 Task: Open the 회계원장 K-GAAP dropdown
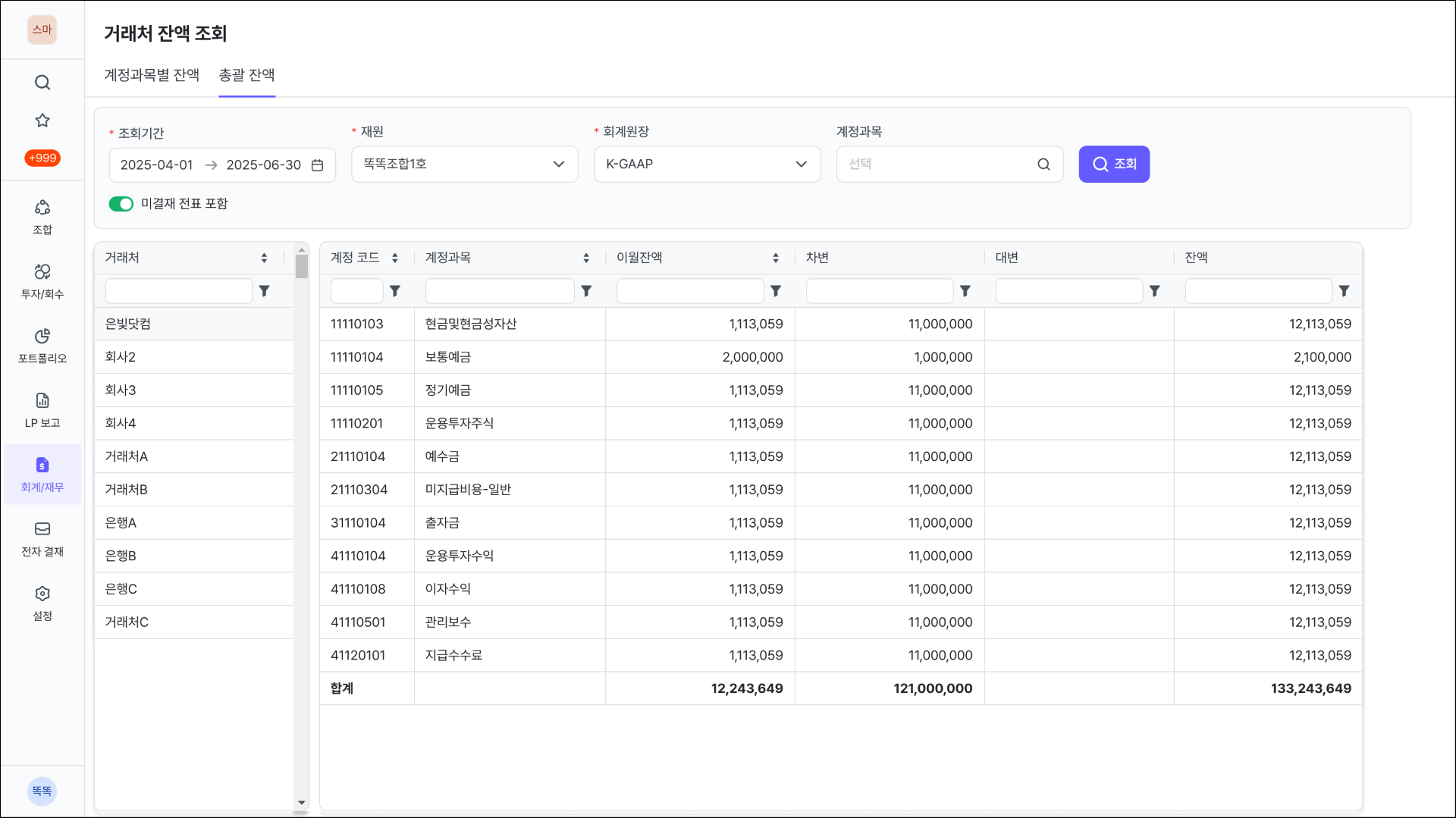point(707,165)
